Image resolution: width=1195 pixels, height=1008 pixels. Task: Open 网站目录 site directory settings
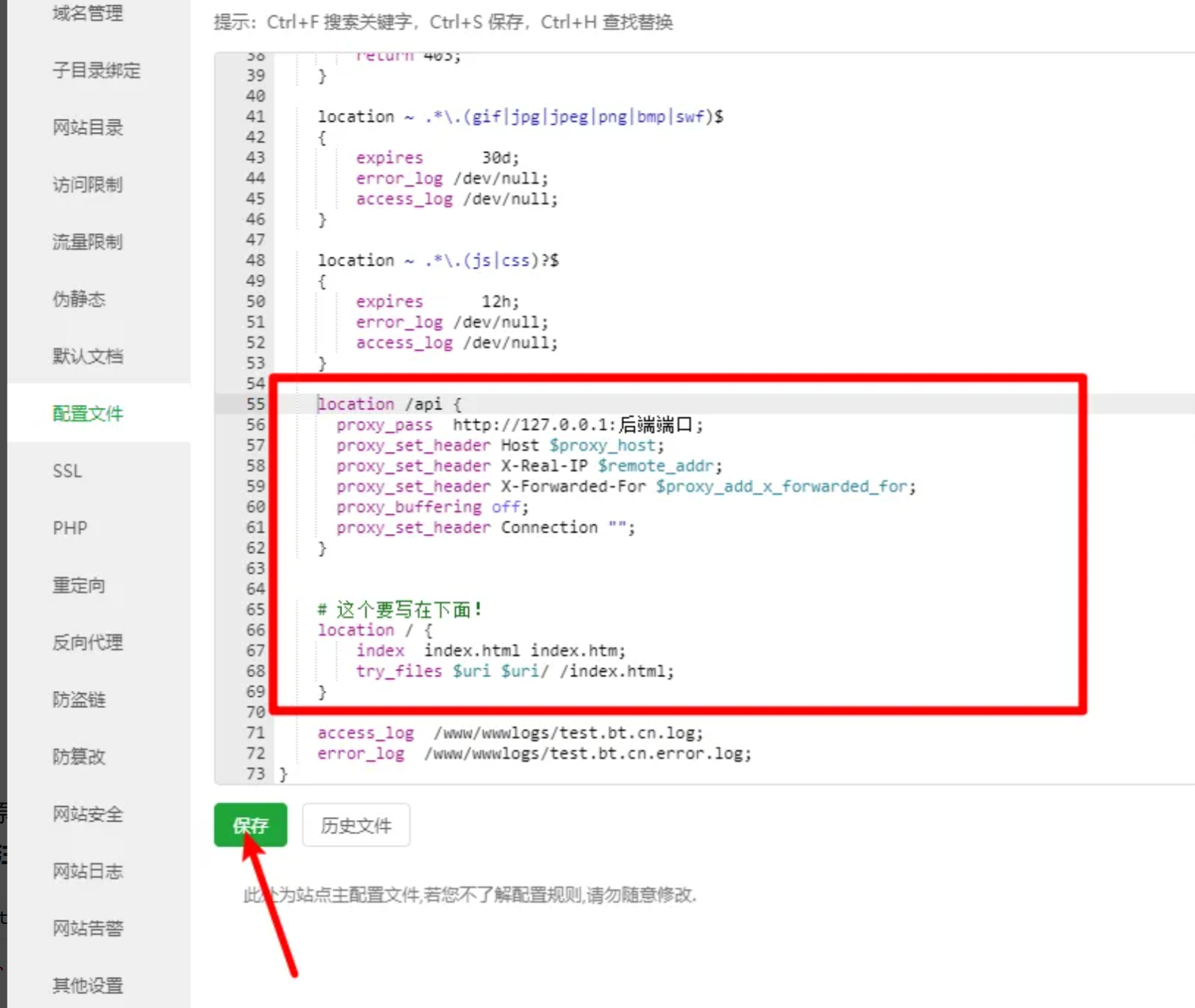point(87,128)
